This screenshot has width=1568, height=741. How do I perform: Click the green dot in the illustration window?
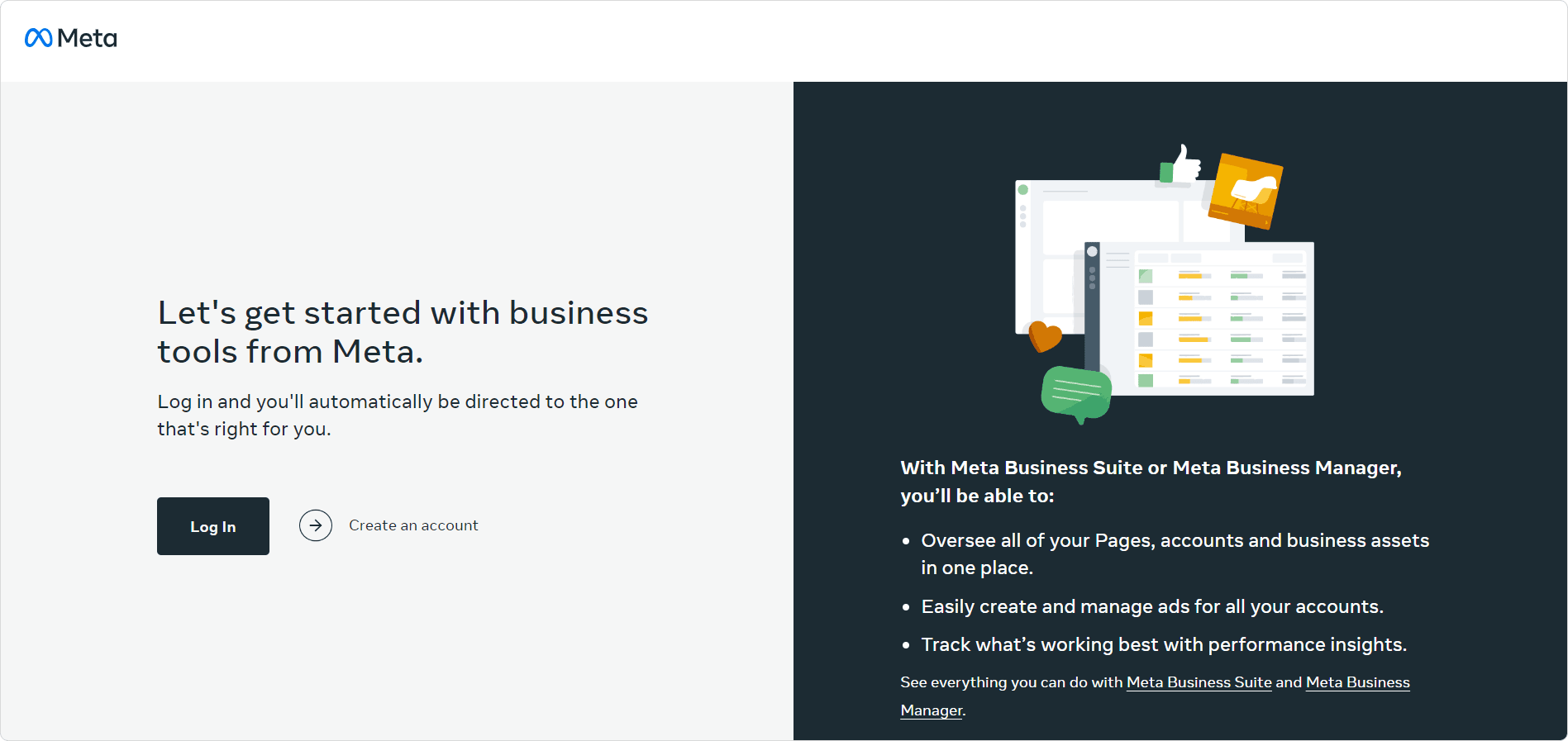point(1023,190)
